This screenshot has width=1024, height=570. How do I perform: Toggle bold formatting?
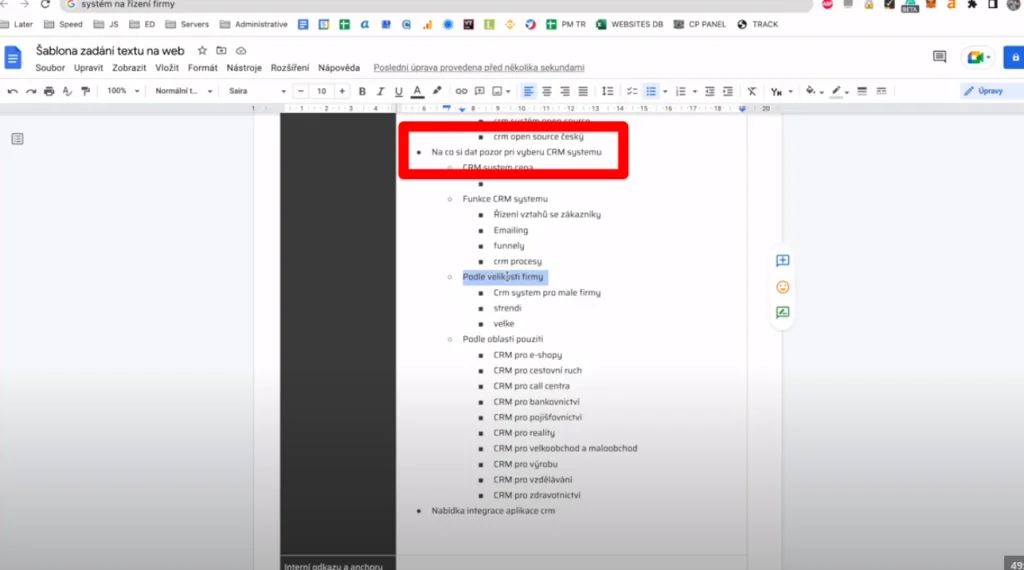[362, 91]
